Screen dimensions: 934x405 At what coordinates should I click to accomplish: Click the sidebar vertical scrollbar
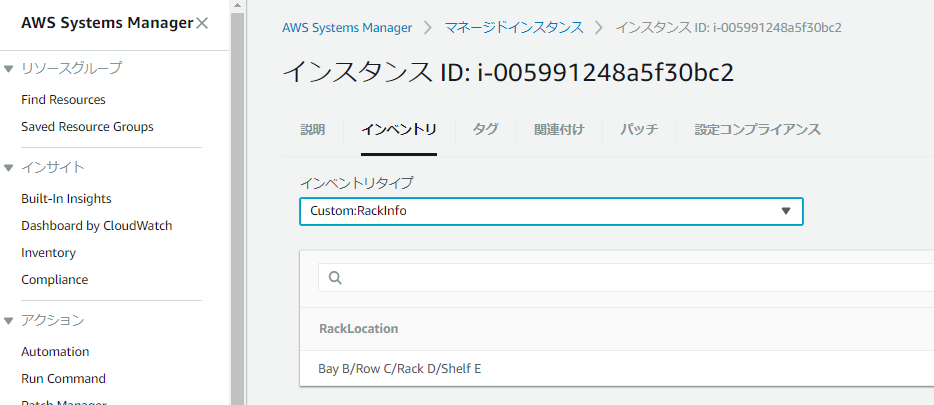point(238,209)
